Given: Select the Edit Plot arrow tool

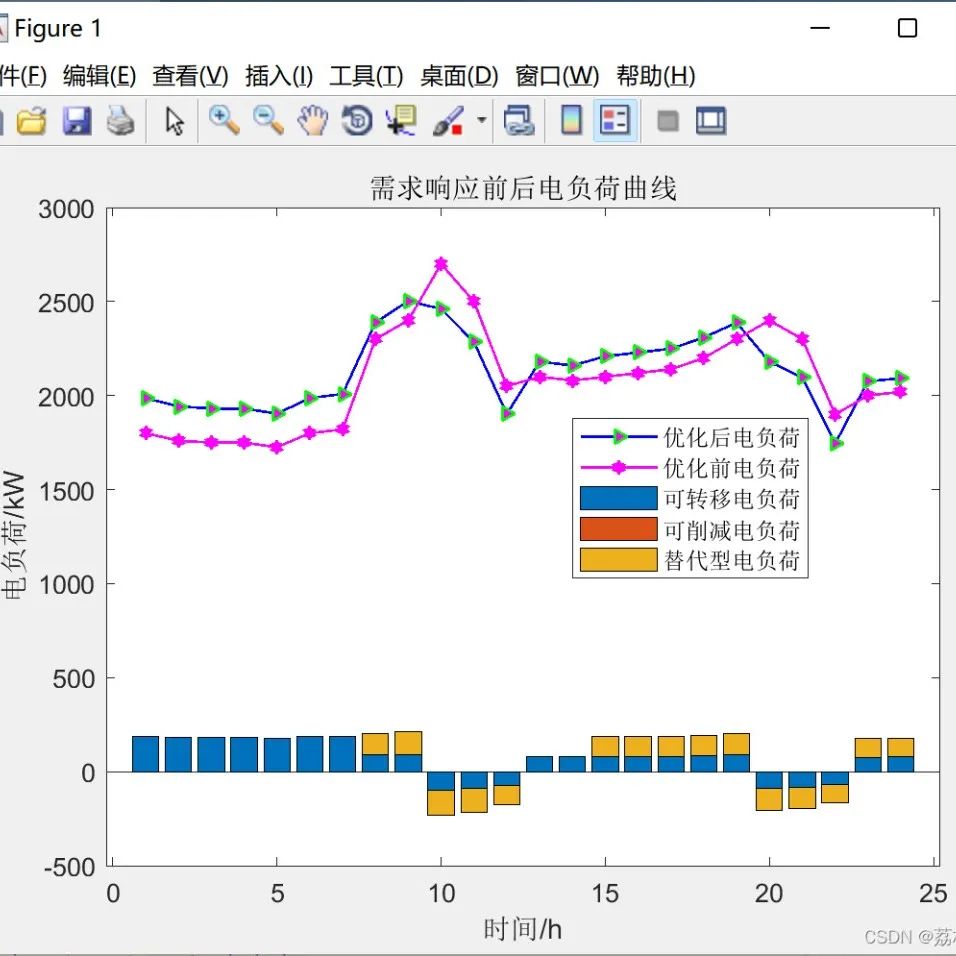Looking at the screenshot, I should (175, 120).
